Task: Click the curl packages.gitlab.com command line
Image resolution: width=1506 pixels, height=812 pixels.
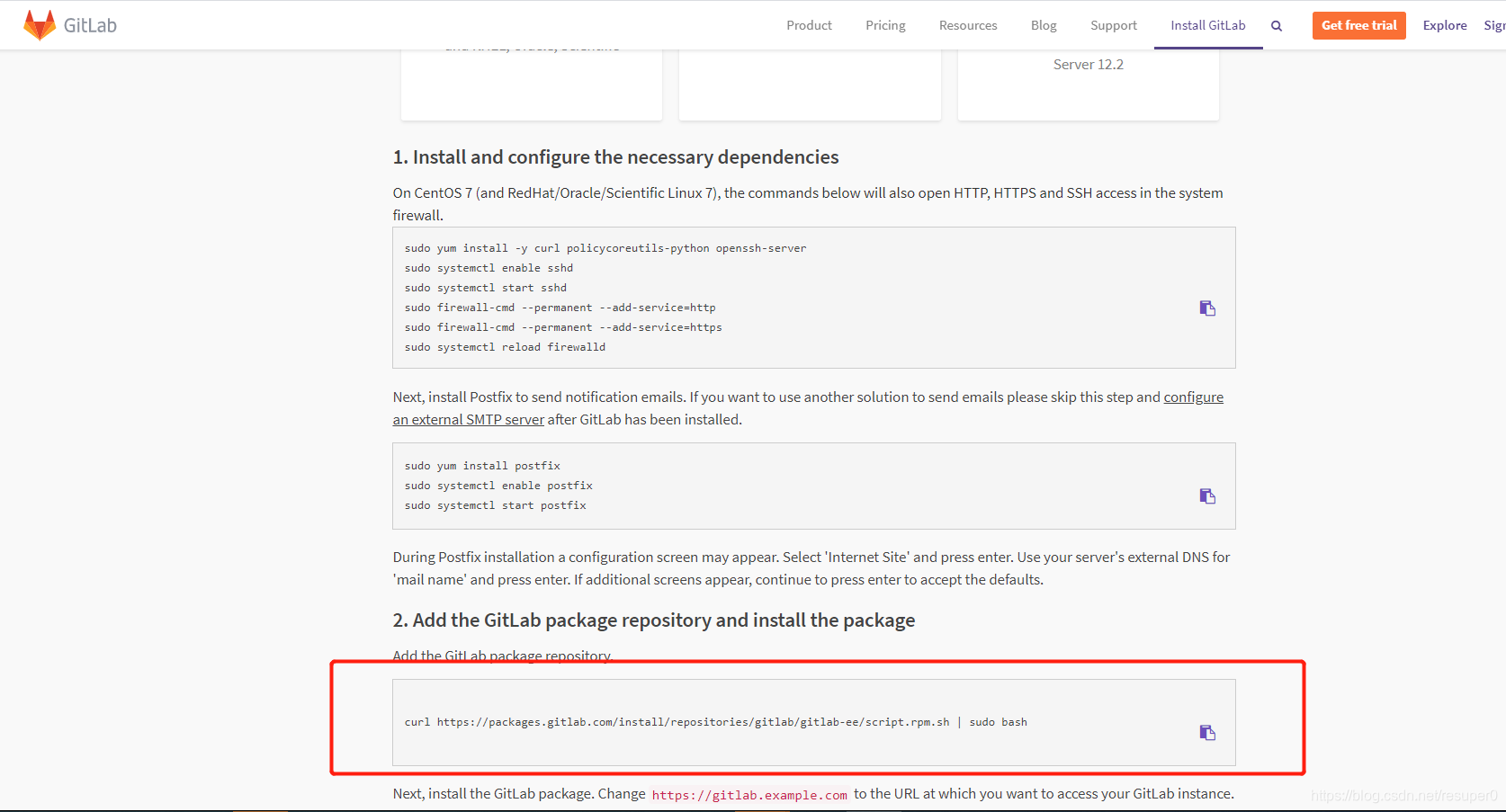Action: [715, 722]
